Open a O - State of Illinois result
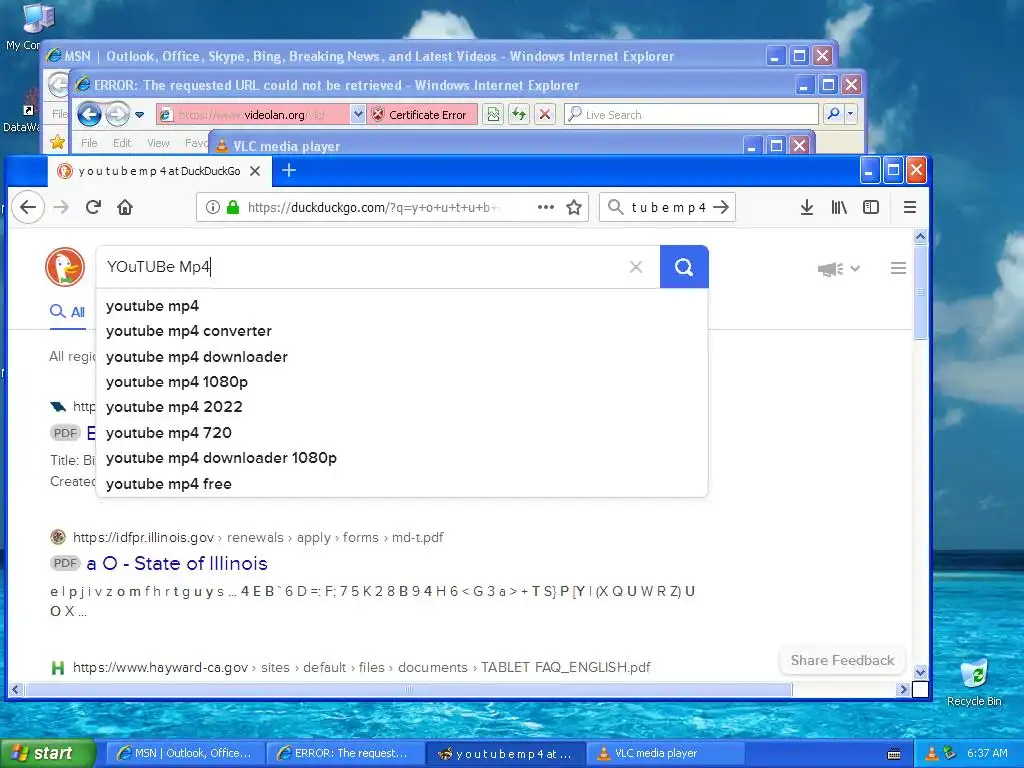Screen dimensions: 1024x768 177,564
